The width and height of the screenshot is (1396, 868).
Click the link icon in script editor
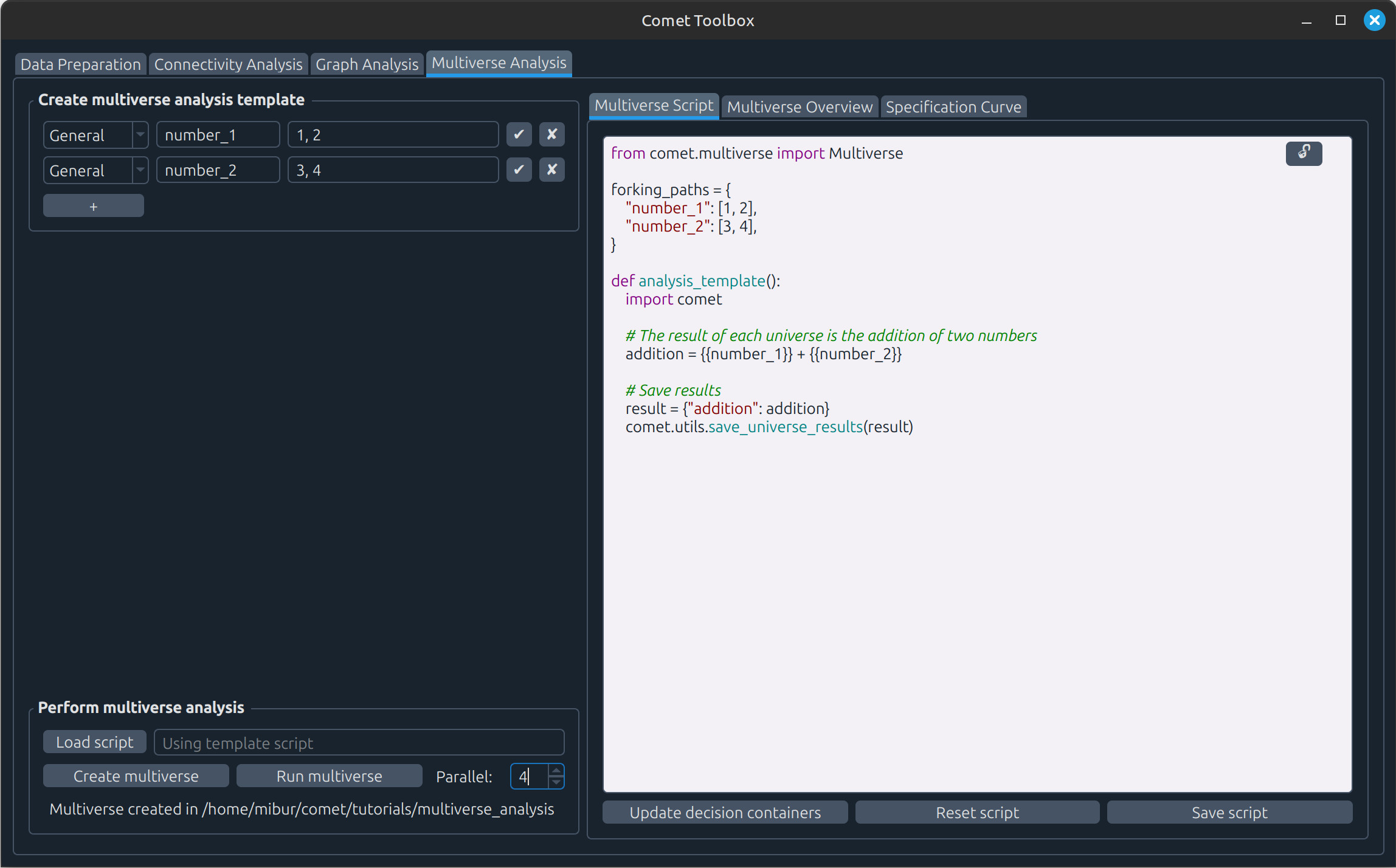click(1304, 153)
